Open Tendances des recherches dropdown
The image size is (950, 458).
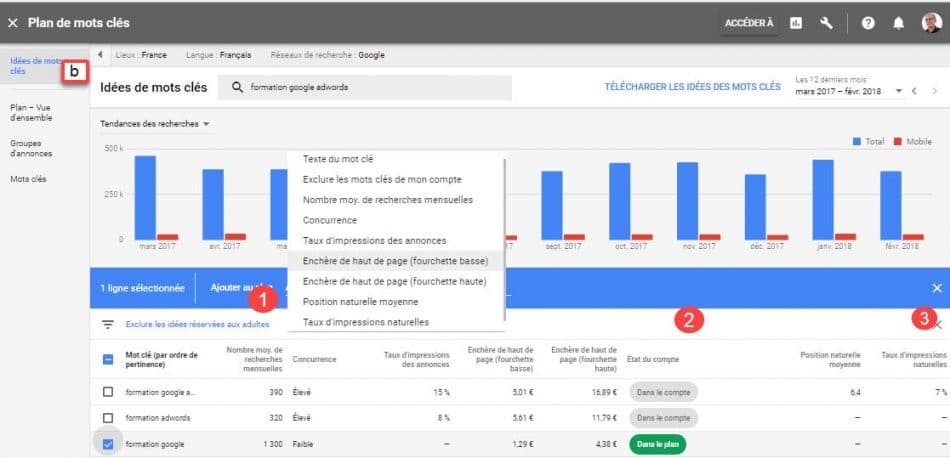coord(154,124)
